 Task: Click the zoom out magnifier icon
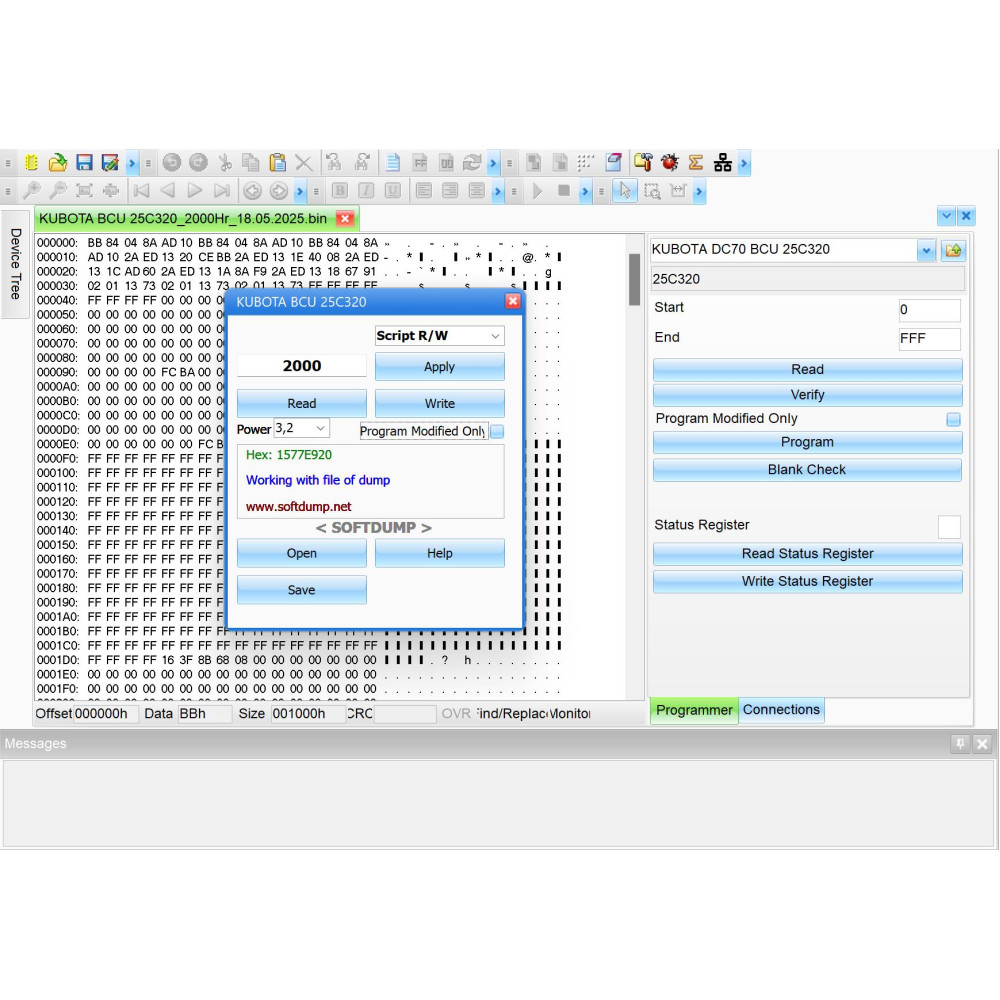[x=58, y=190]
